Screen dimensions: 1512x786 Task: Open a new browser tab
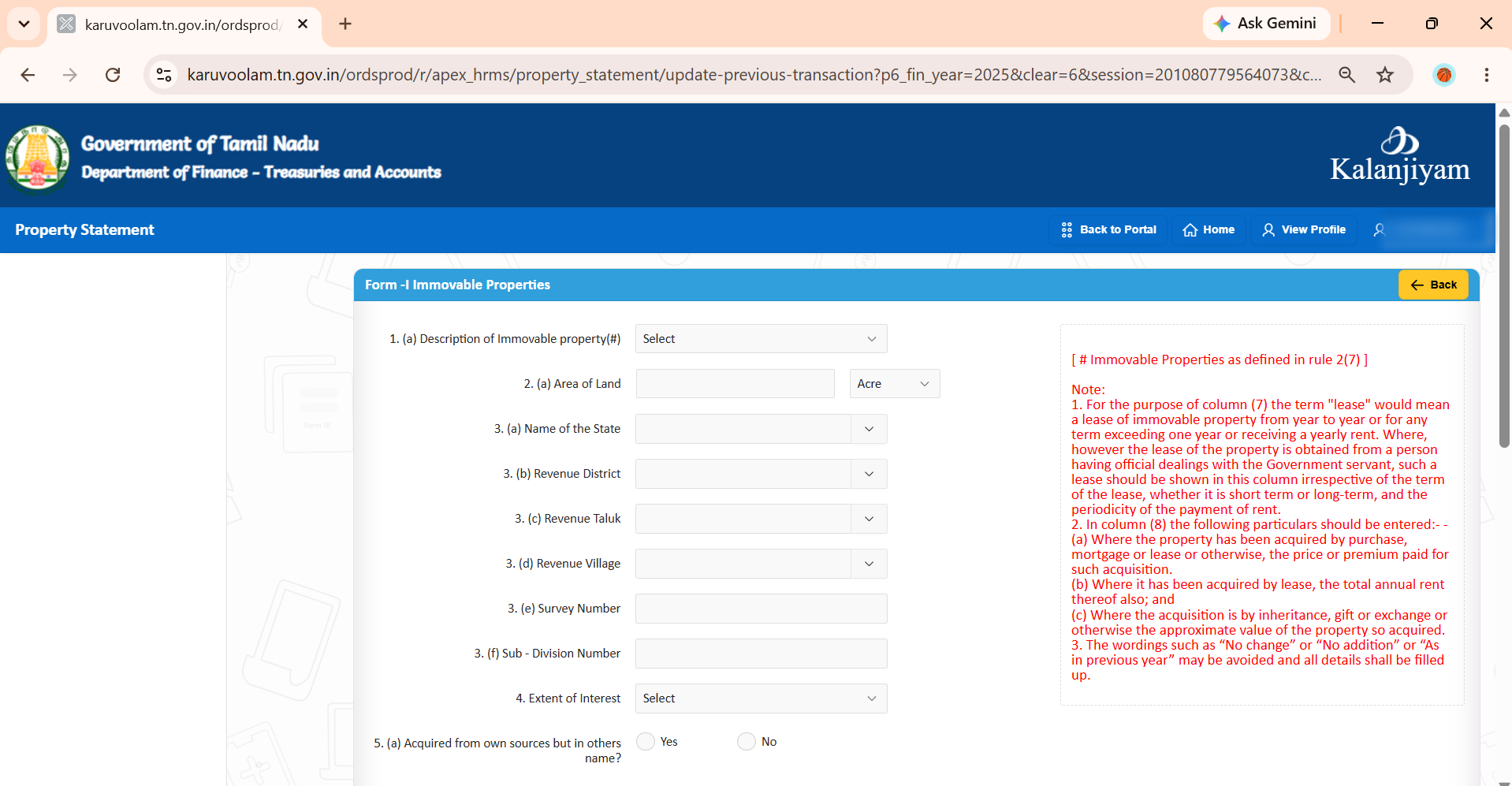(345, 24)
